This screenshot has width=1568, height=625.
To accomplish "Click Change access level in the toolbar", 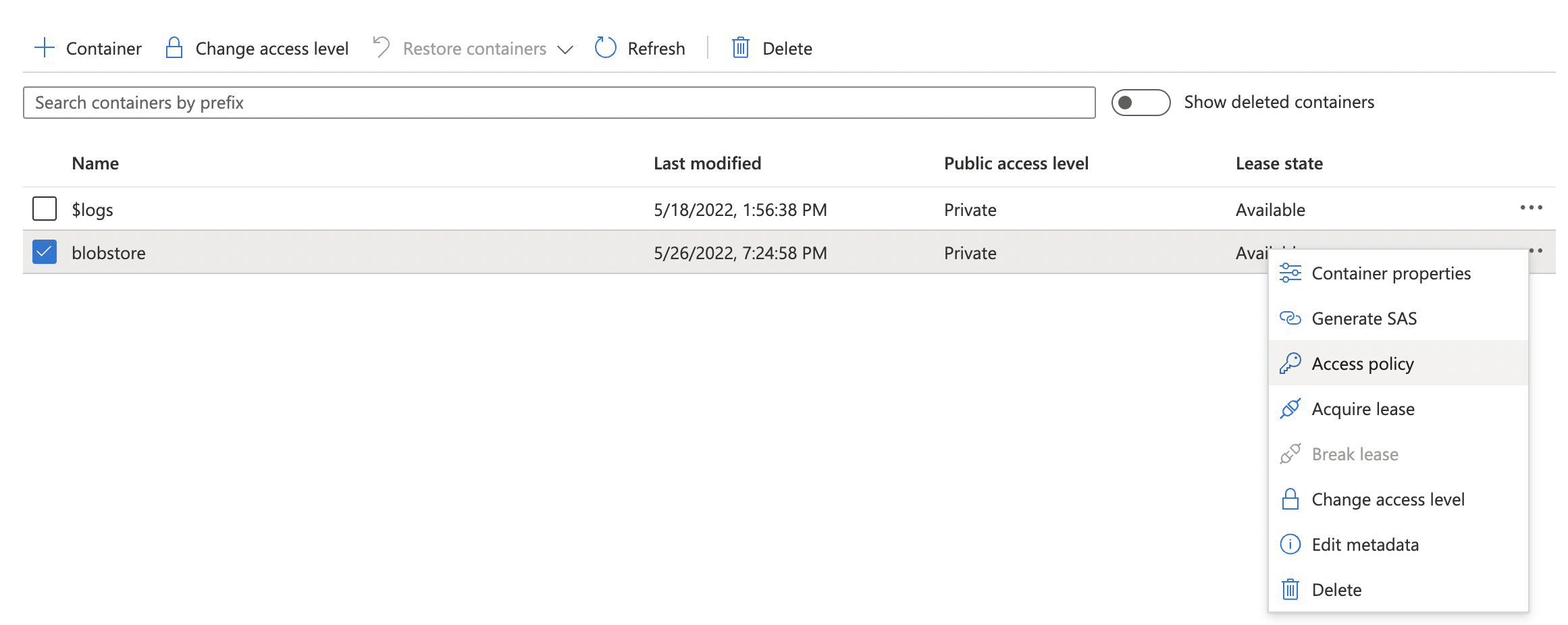I will 272,49.
